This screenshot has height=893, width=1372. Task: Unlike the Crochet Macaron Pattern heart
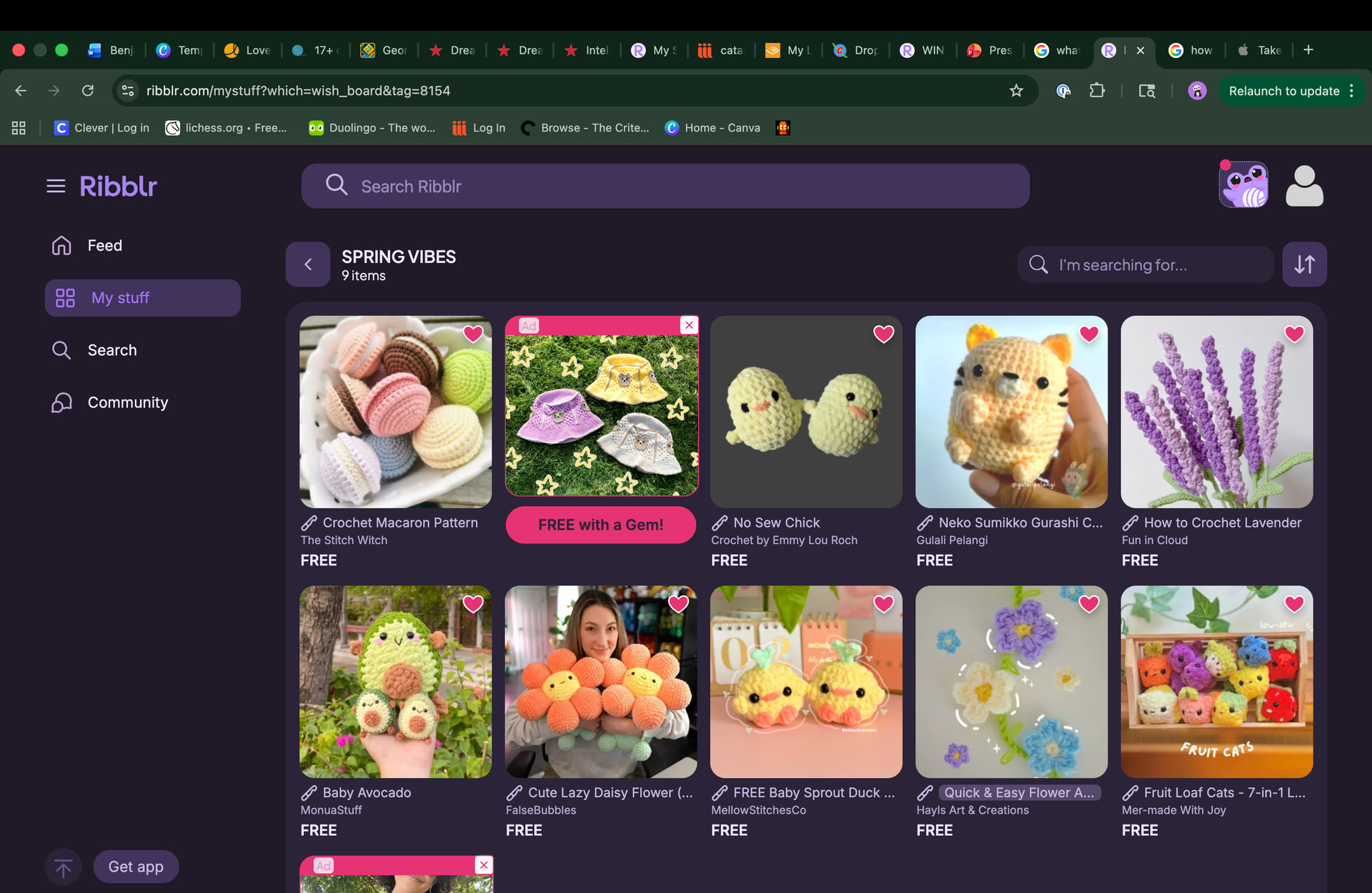coord(473,334)
